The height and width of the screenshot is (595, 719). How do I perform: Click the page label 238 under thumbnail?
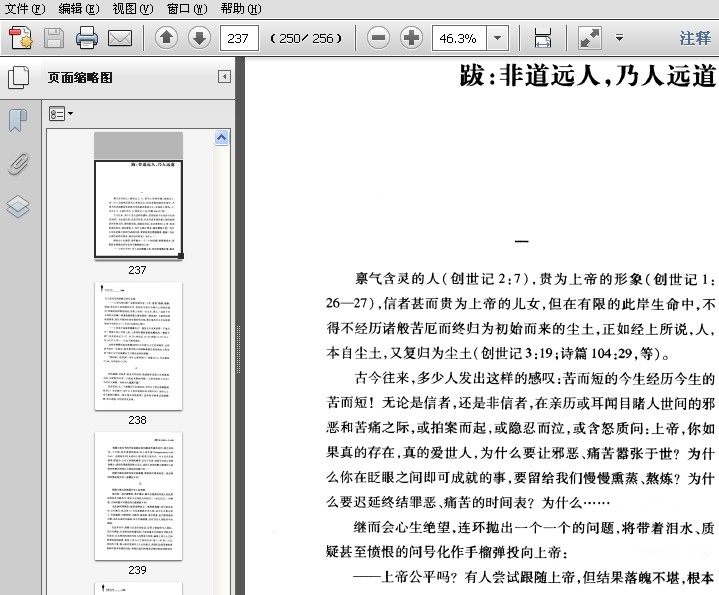[138, 420]
